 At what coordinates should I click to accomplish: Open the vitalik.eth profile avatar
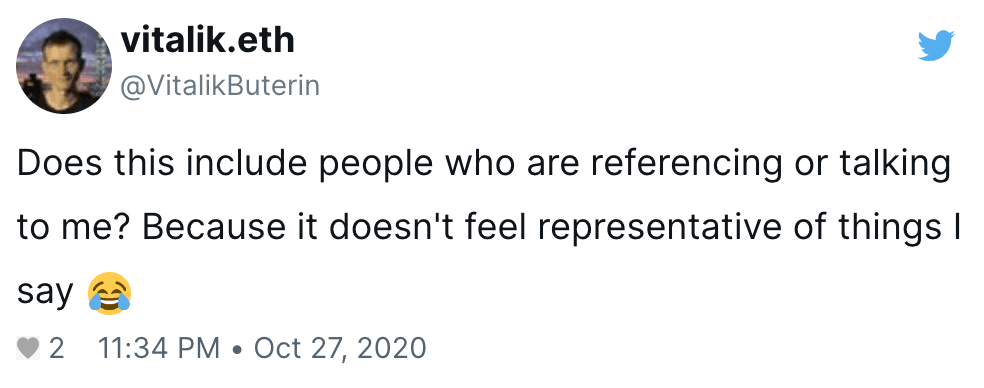(64, 65)
